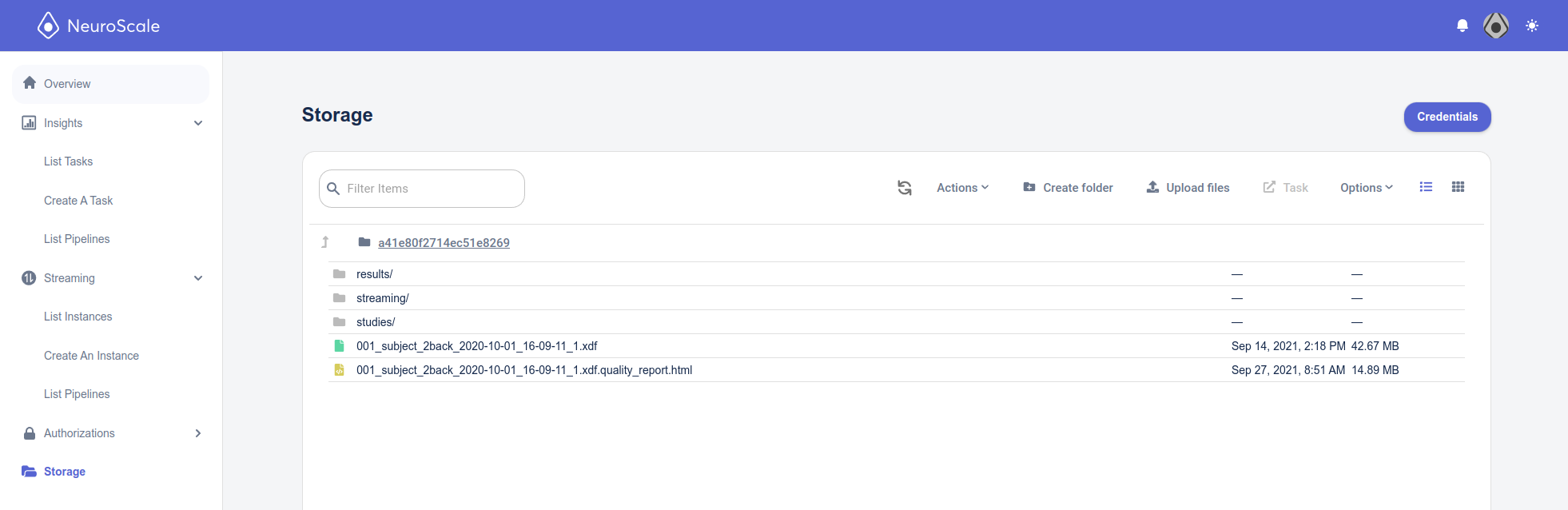Switch to grid view layout
This screenshot has width=1568, height=510.
point(1458,187)
